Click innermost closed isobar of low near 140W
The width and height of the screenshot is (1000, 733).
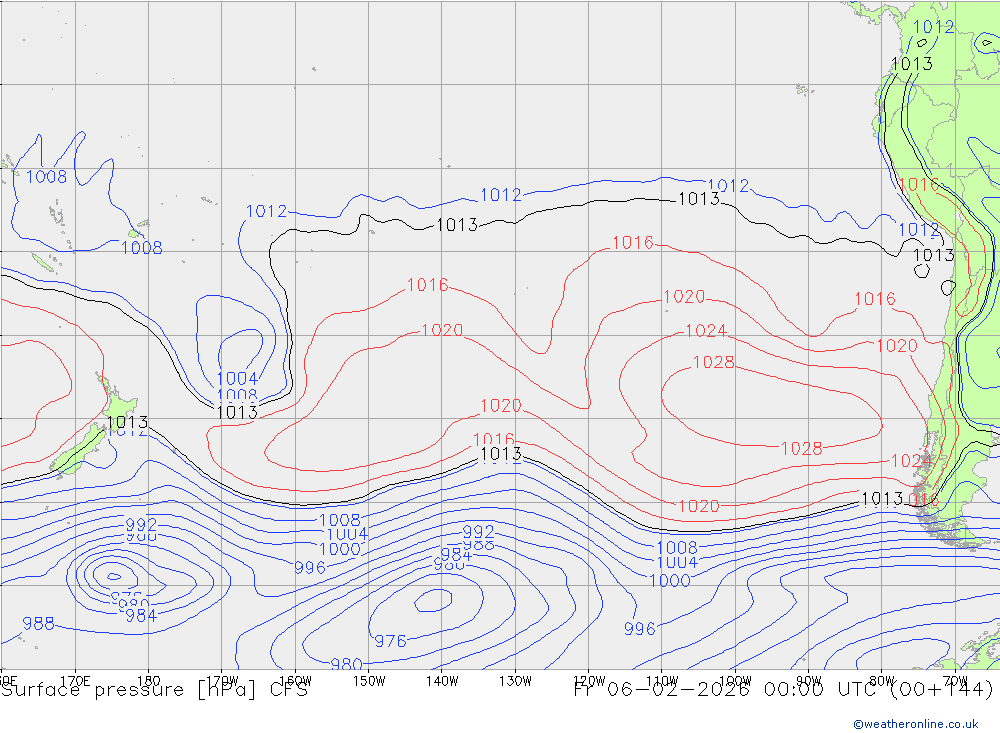434,600
